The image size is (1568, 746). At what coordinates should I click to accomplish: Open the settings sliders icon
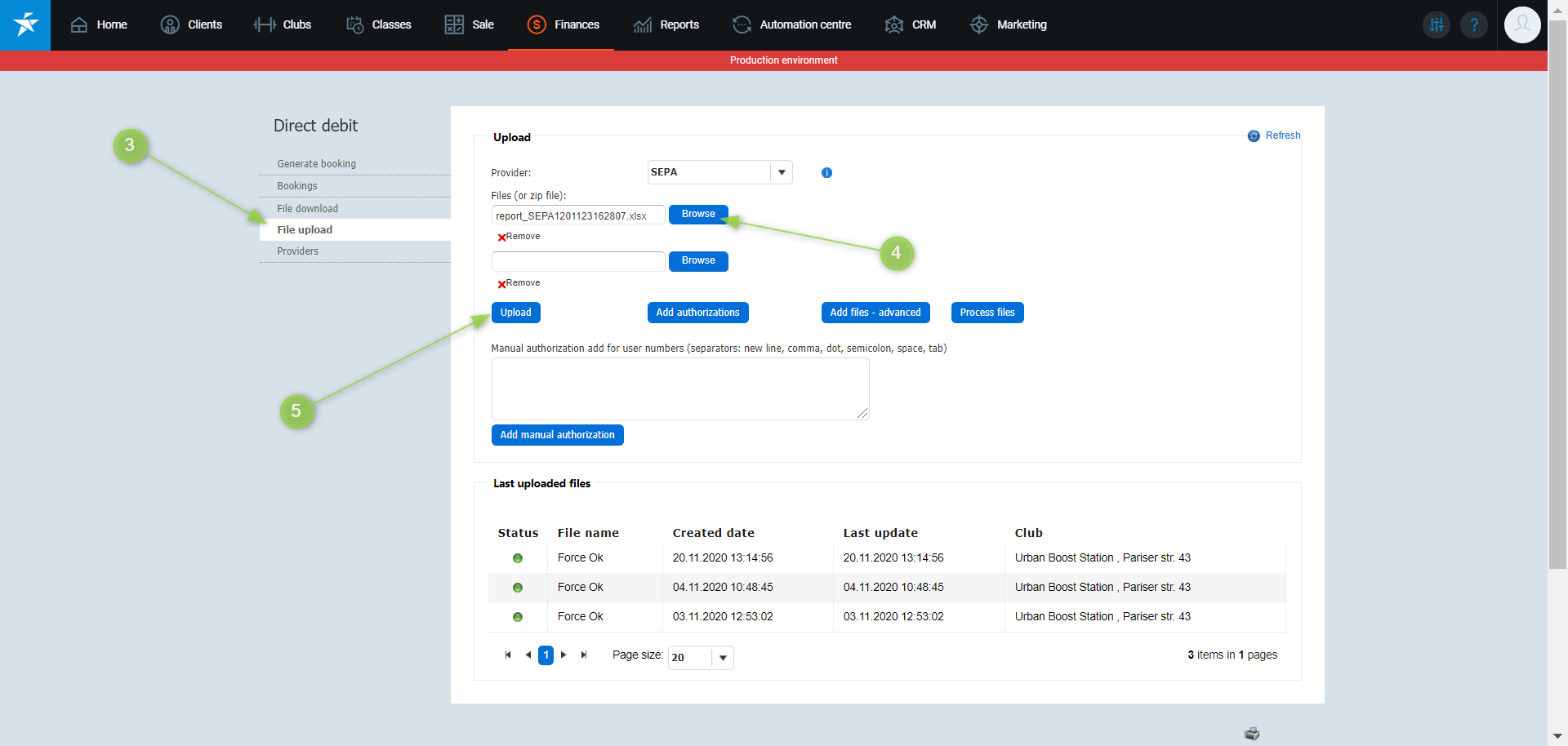click(x=1437, y=24)
